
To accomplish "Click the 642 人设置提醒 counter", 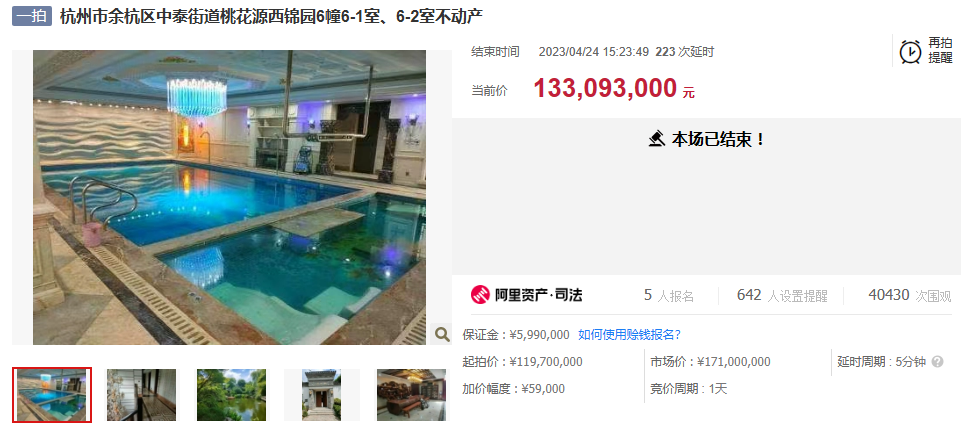I will click(782, 296).
